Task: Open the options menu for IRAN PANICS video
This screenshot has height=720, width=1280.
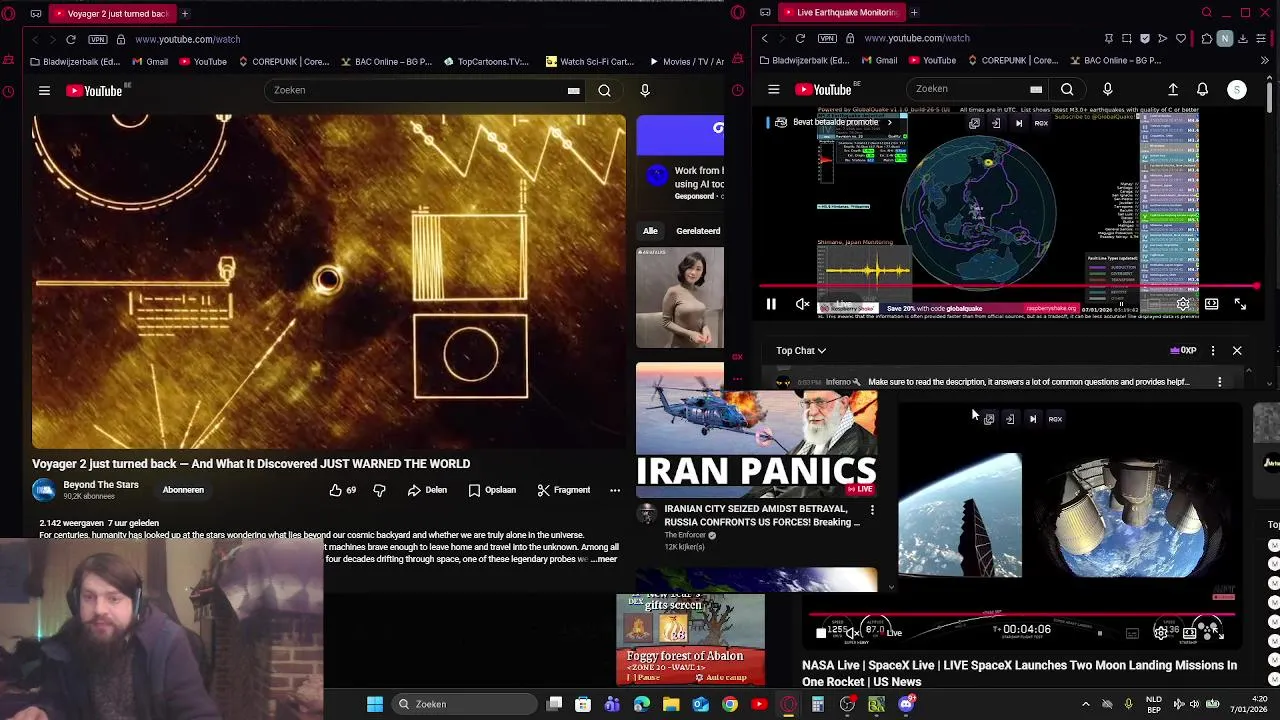Action: pyautogui.click(x=872, y=510)
